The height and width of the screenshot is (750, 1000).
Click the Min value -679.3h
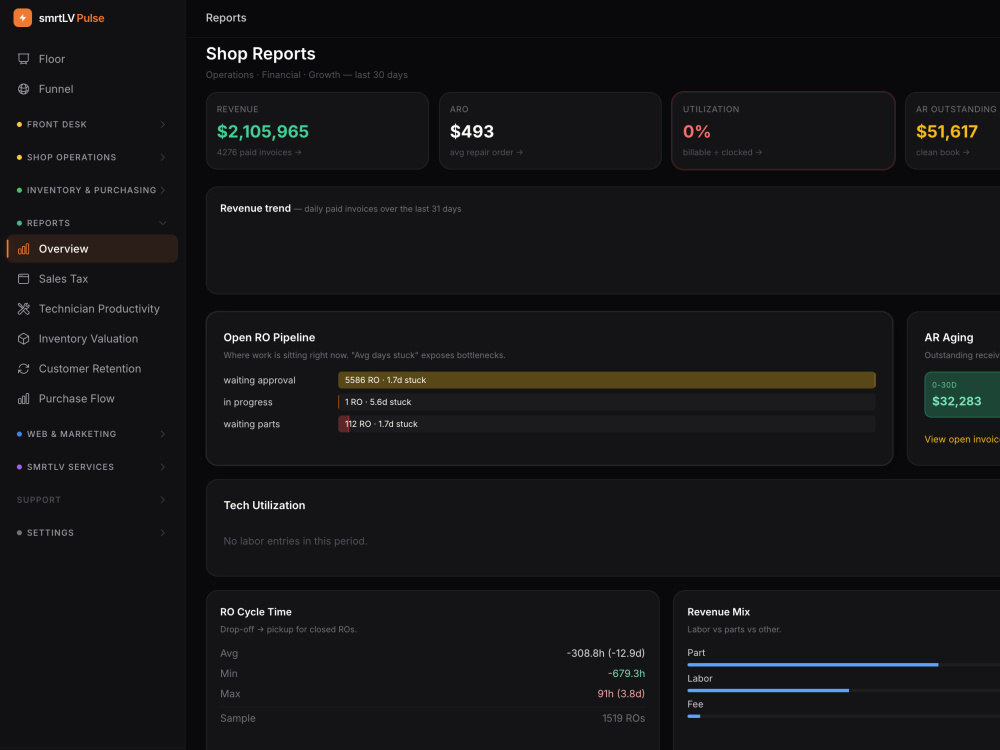pyautogui.click(x=626, y=673)
